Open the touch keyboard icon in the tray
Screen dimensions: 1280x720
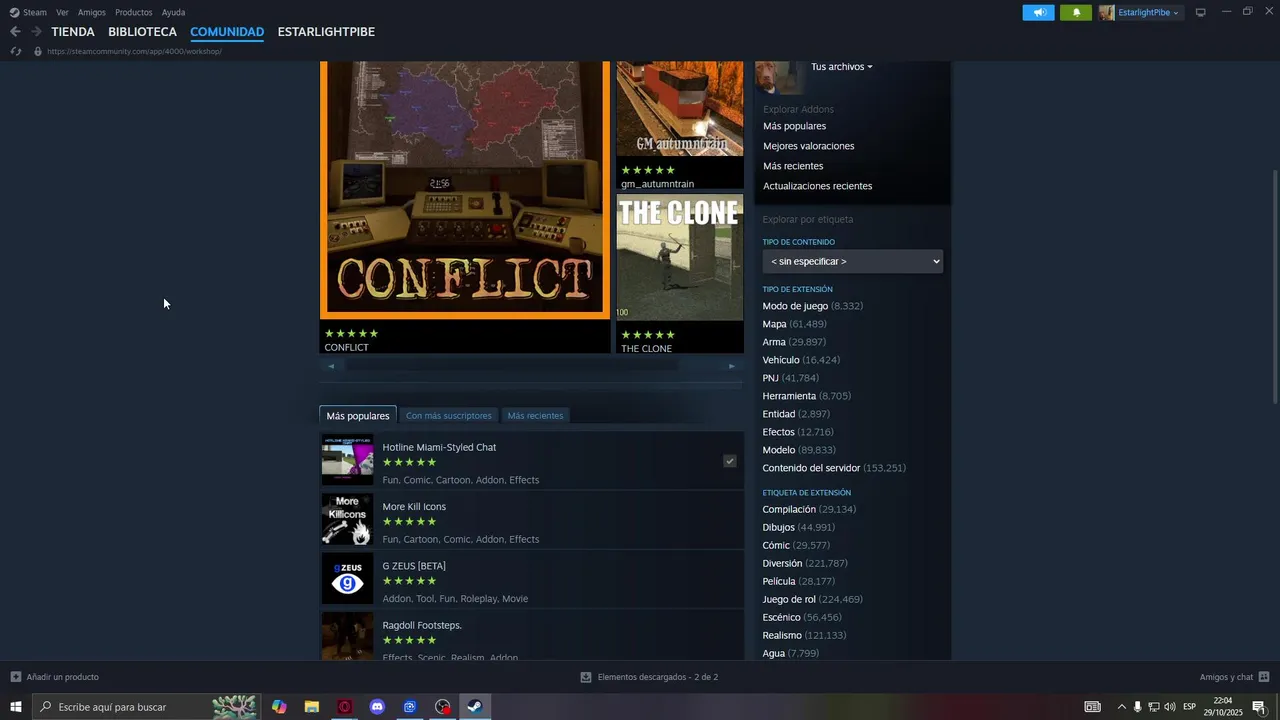coord(1093,707)
